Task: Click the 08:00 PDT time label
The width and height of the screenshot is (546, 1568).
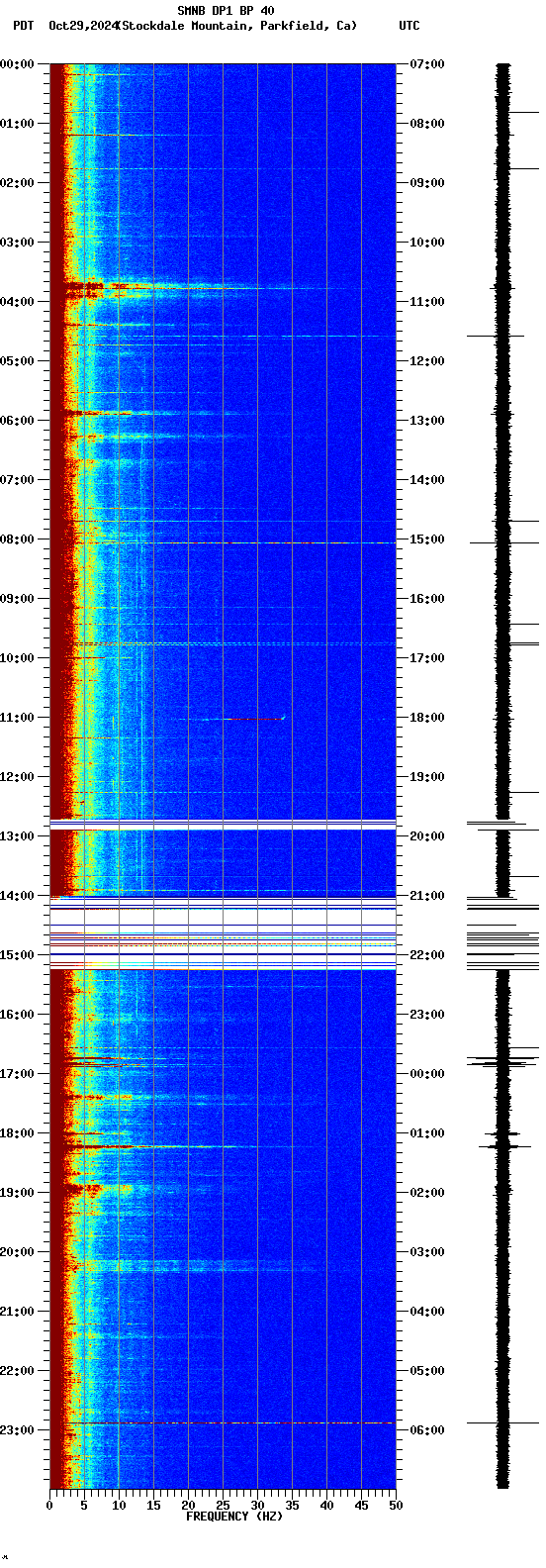Action: pyautogui.click(x=18, y=539)
